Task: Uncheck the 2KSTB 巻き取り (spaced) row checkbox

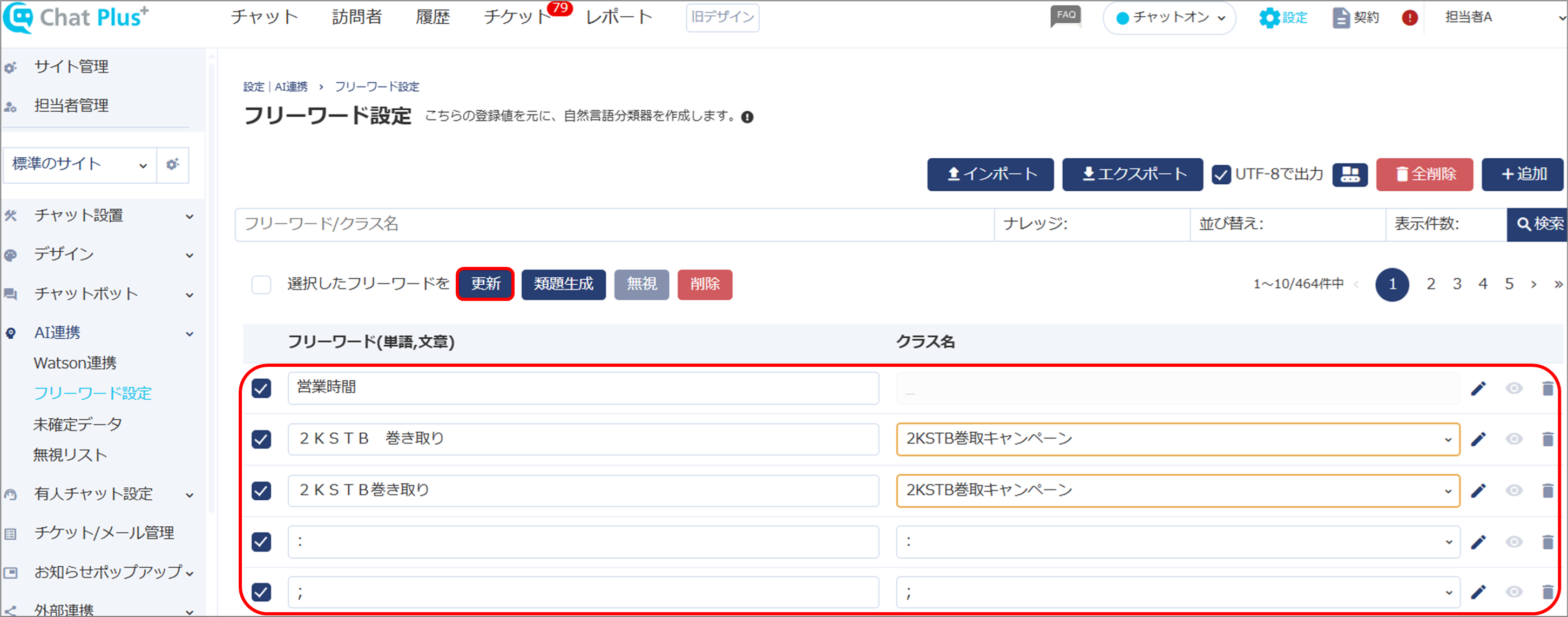Action: (261, 439)
